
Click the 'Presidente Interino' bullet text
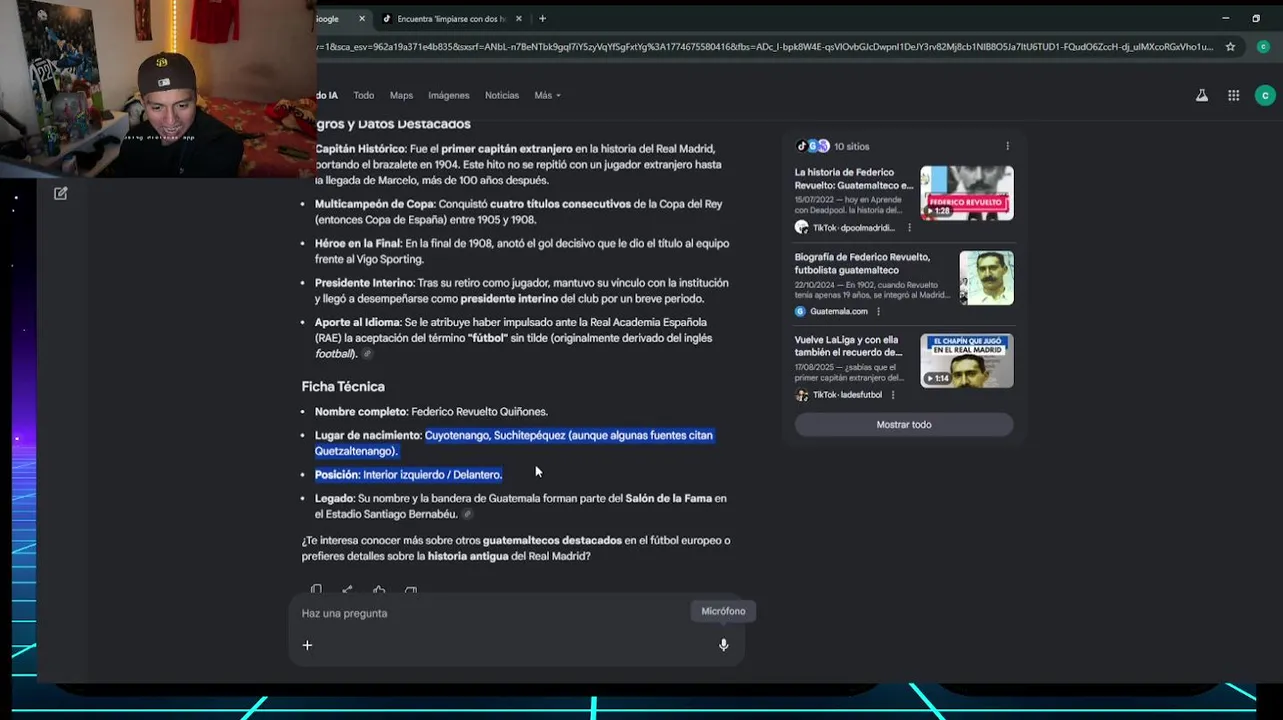coord(522,290)
